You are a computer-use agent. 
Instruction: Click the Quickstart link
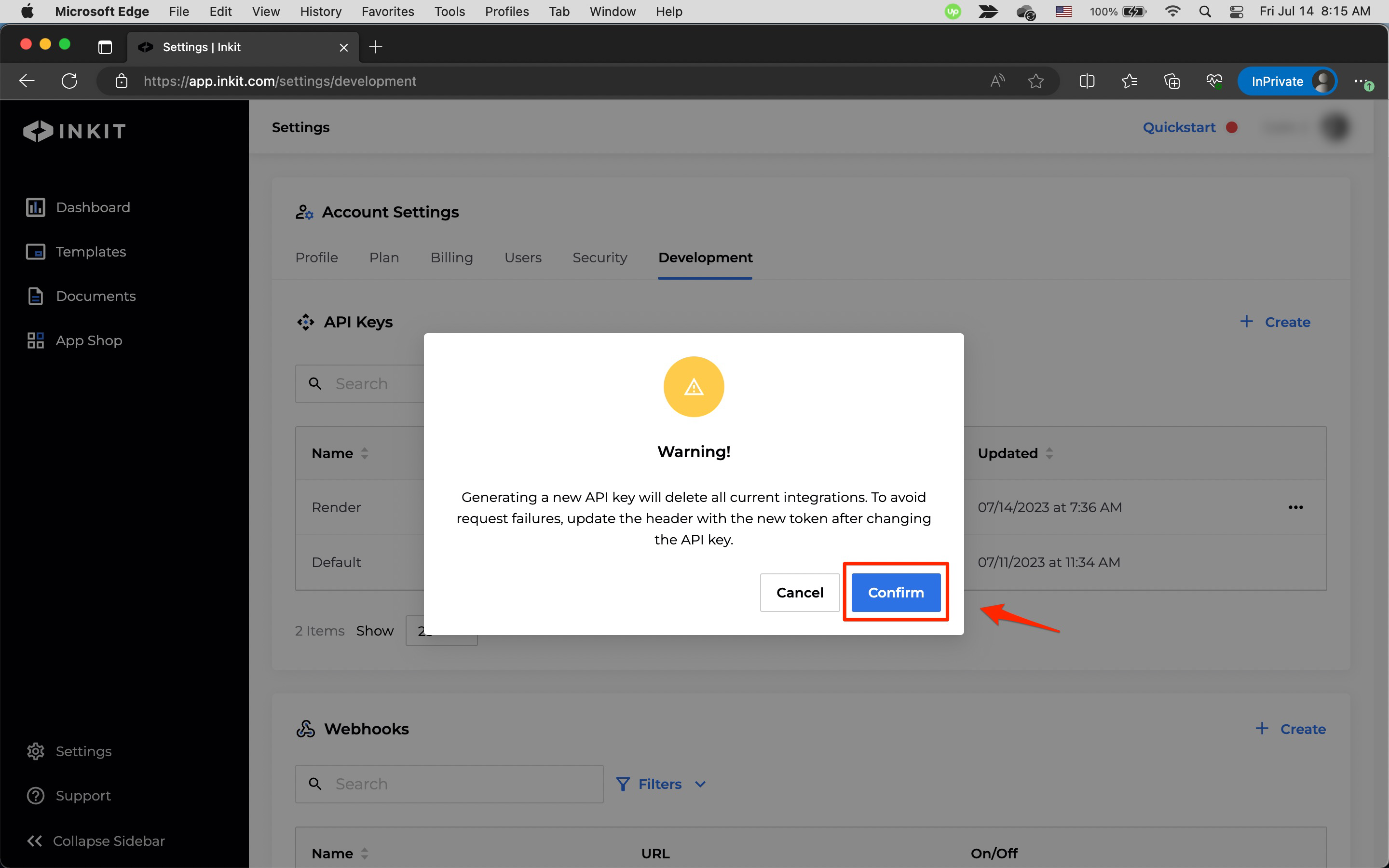1179,127
